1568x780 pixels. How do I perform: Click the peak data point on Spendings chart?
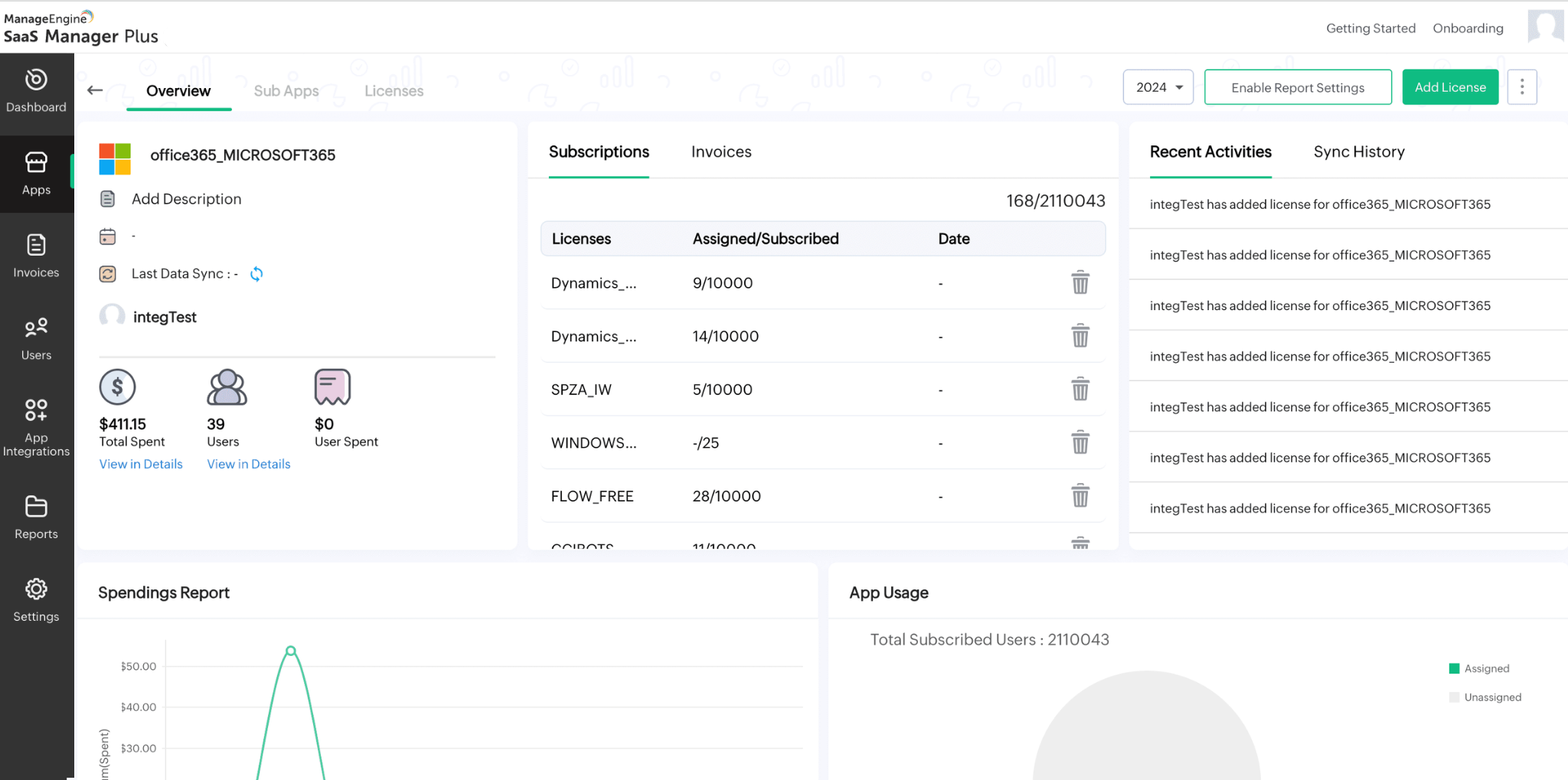coord(291,651)
